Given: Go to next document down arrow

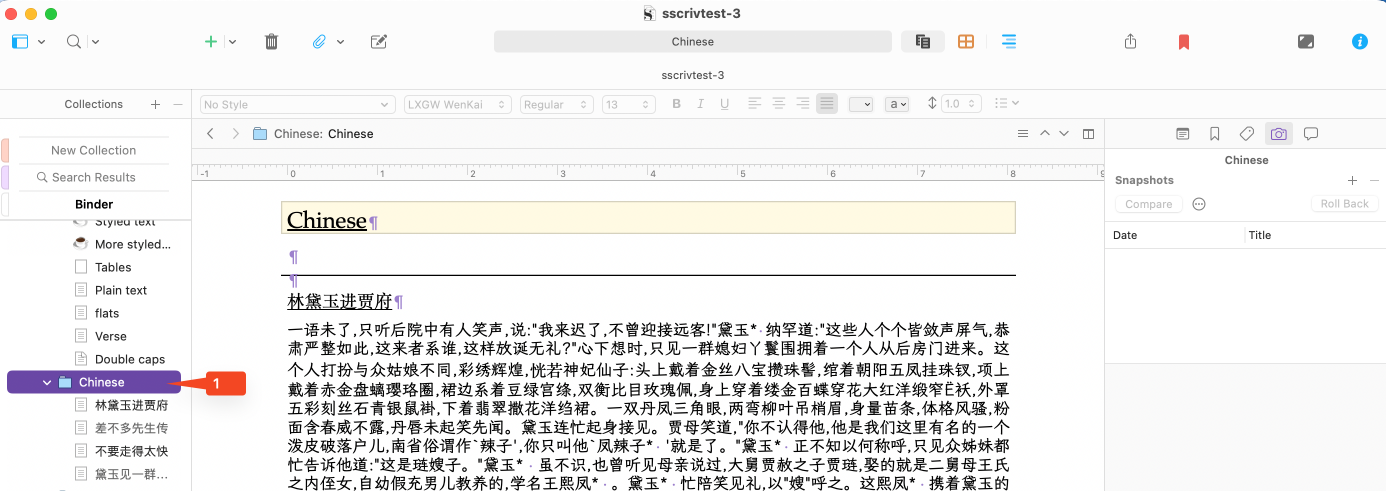Looking at the screenshot, I should pyautogui.click(x=1065, y=133).
